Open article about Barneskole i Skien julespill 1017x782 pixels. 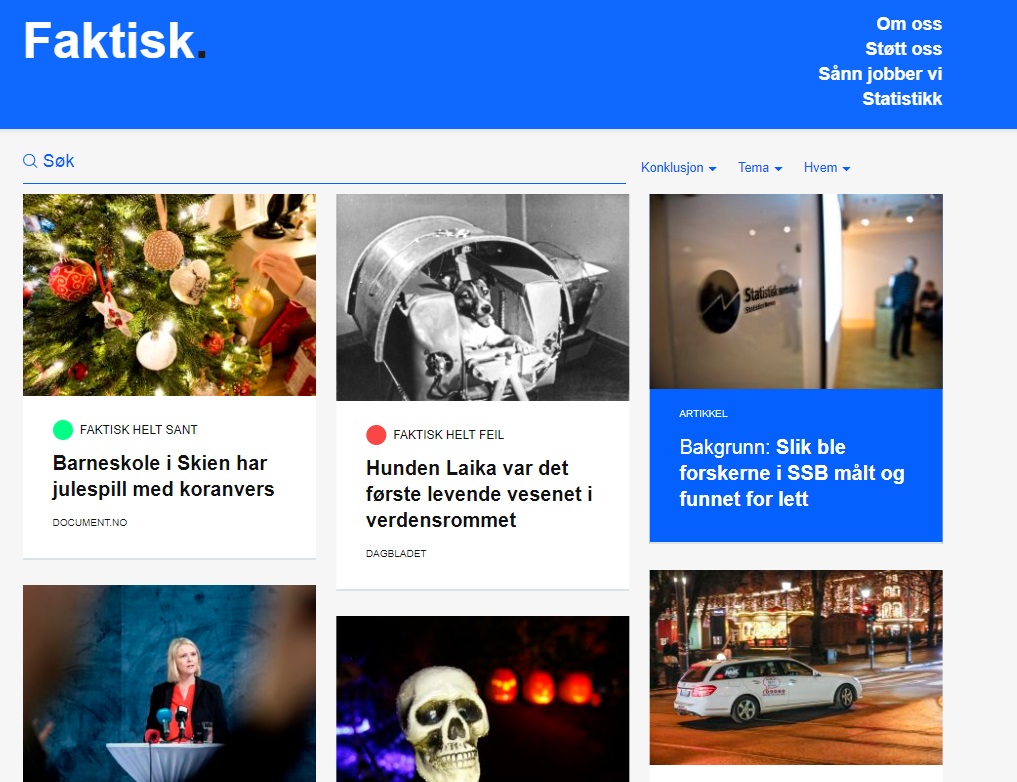[x=163, y=476]
